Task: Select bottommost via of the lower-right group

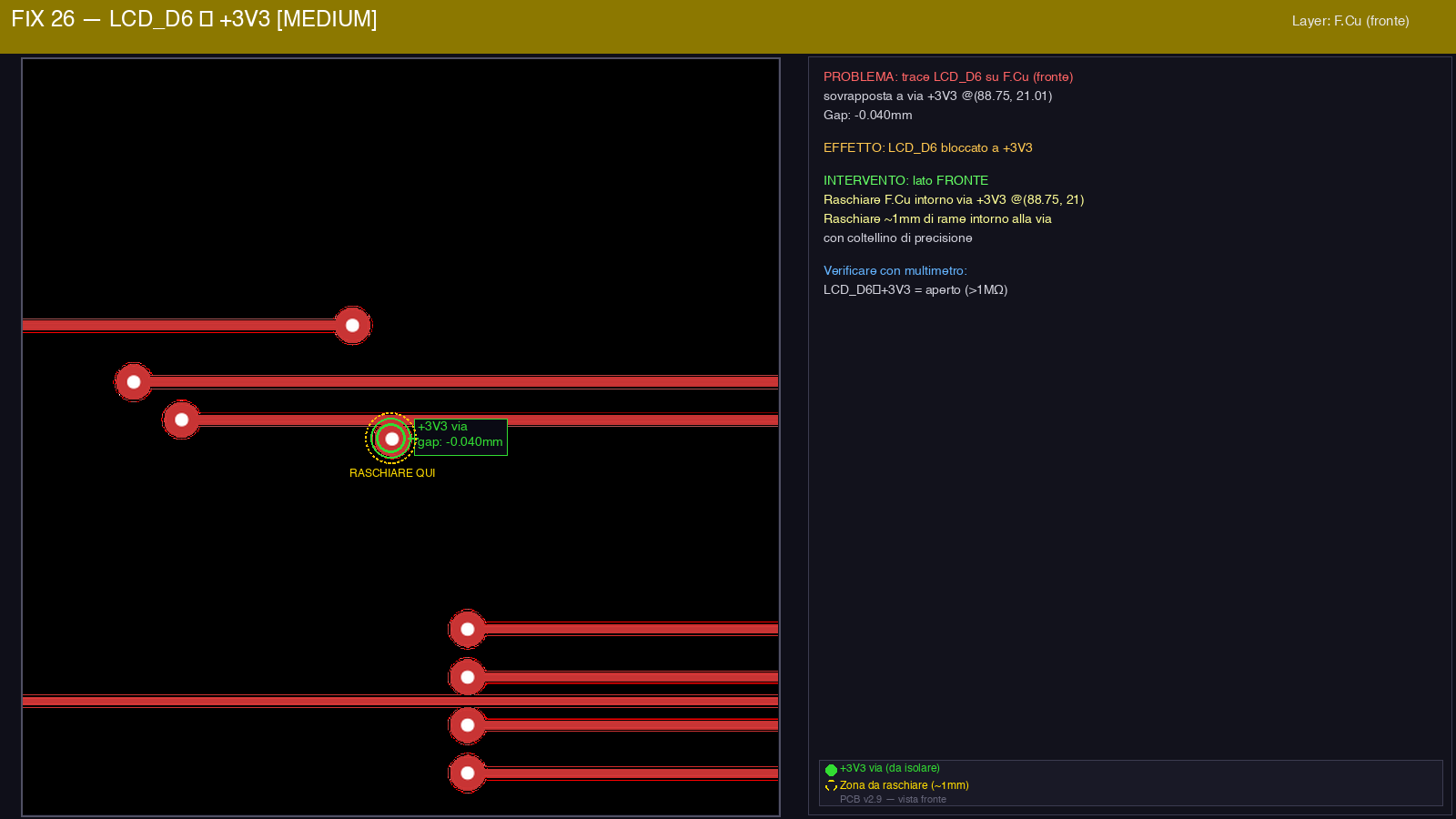Action: tap(467, 773)
